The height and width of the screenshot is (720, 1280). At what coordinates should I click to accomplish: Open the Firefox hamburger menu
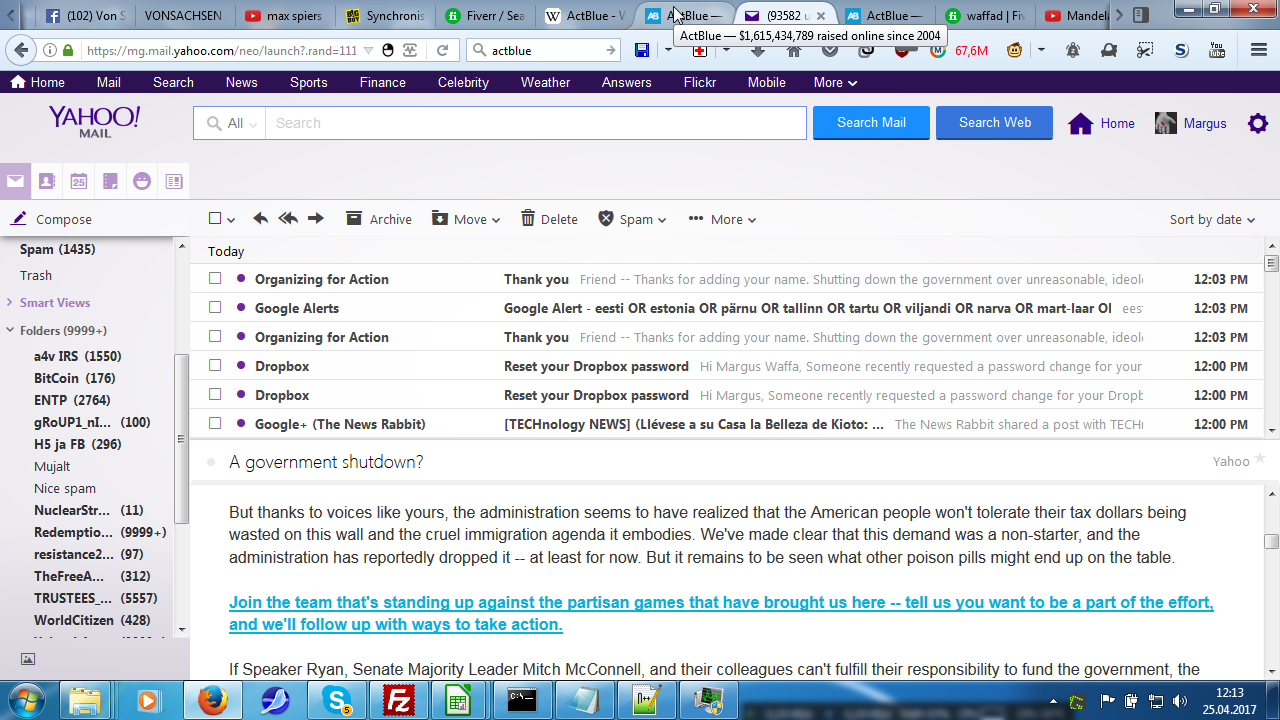point(1259,50)
